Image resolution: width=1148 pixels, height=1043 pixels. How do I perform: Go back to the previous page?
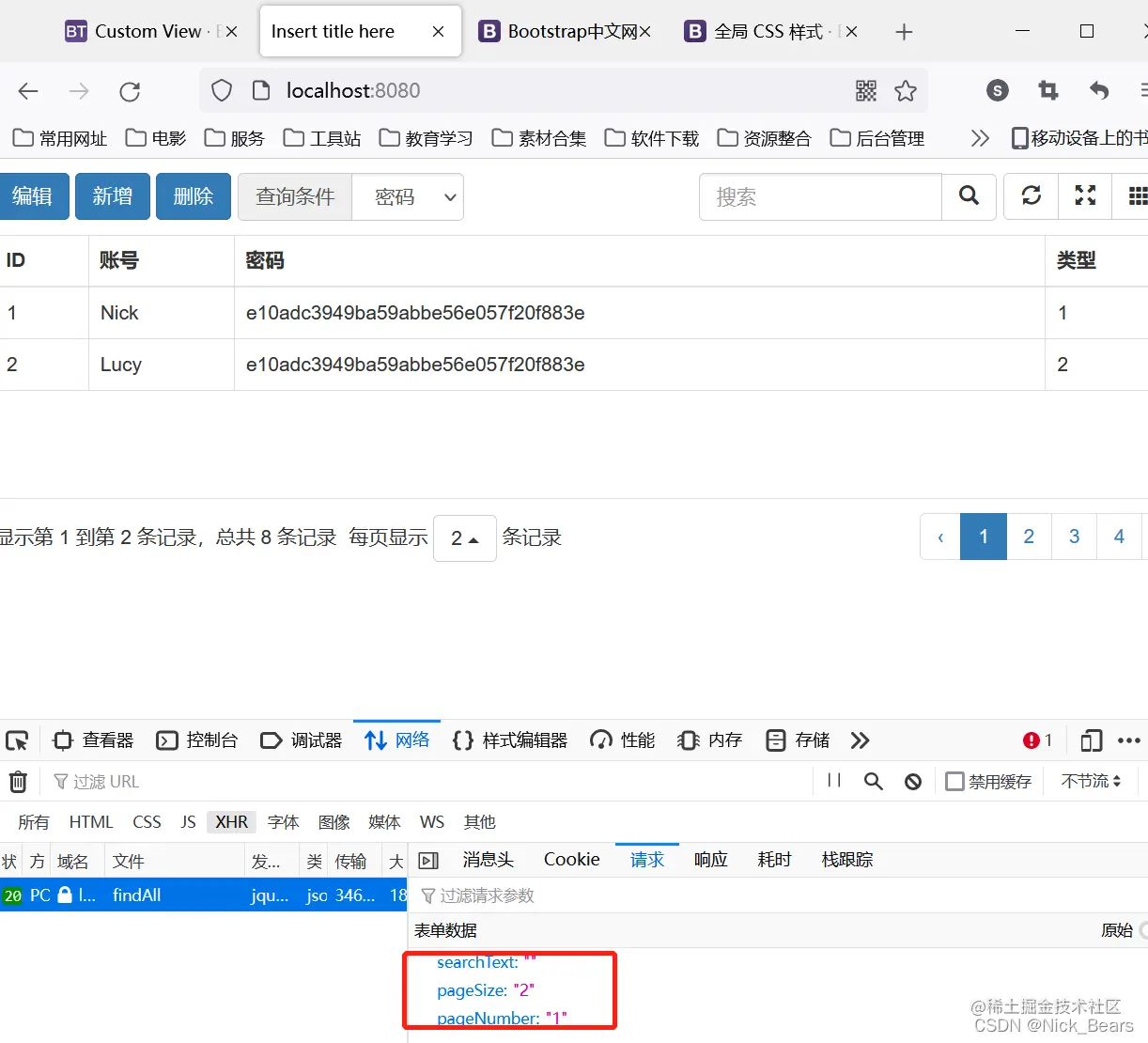pos(28,91)
